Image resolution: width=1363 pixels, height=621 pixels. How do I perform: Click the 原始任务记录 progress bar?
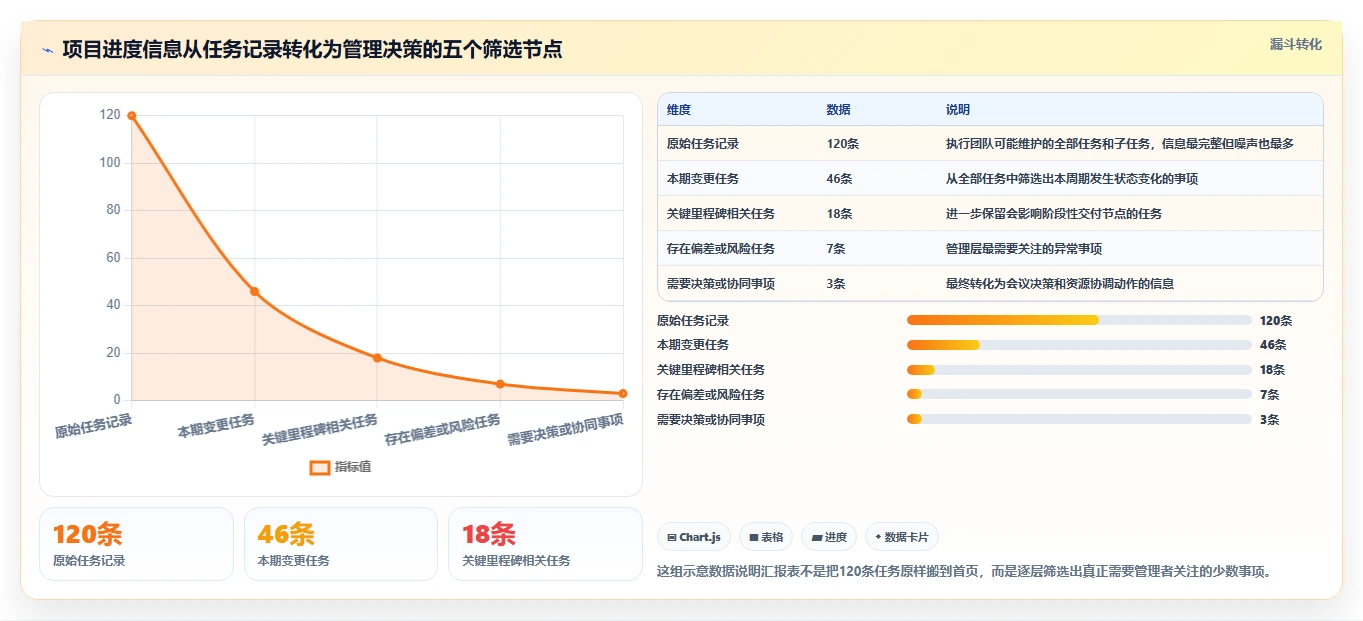(1079, 320)
